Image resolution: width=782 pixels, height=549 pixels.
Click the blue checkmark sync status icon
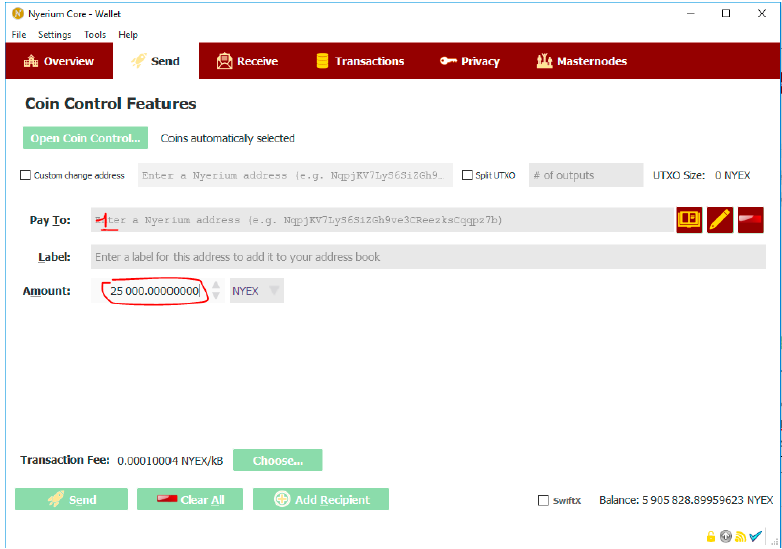click(x=756, y=536)
